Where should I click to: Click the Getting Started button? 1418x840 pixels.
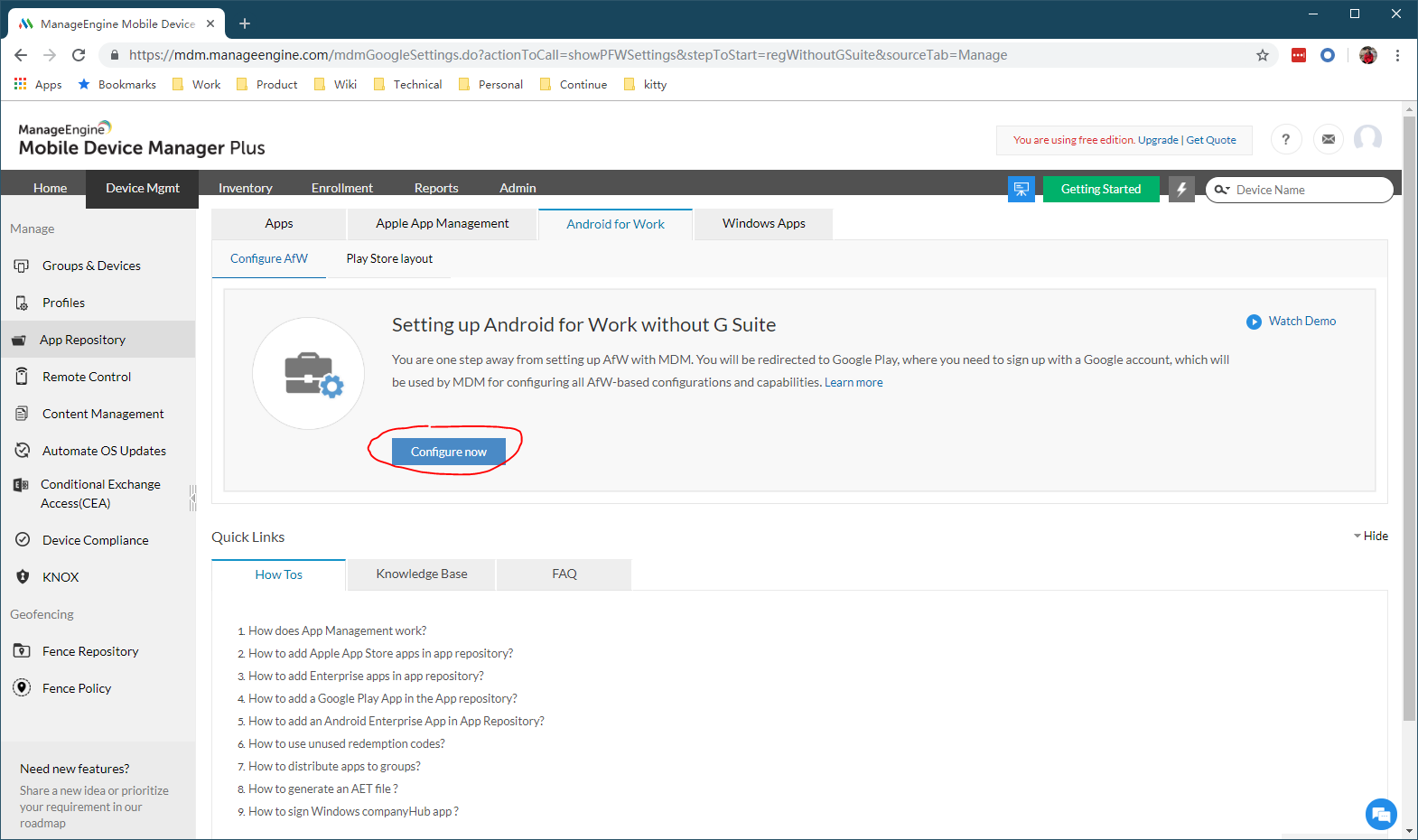point(1101,189)
